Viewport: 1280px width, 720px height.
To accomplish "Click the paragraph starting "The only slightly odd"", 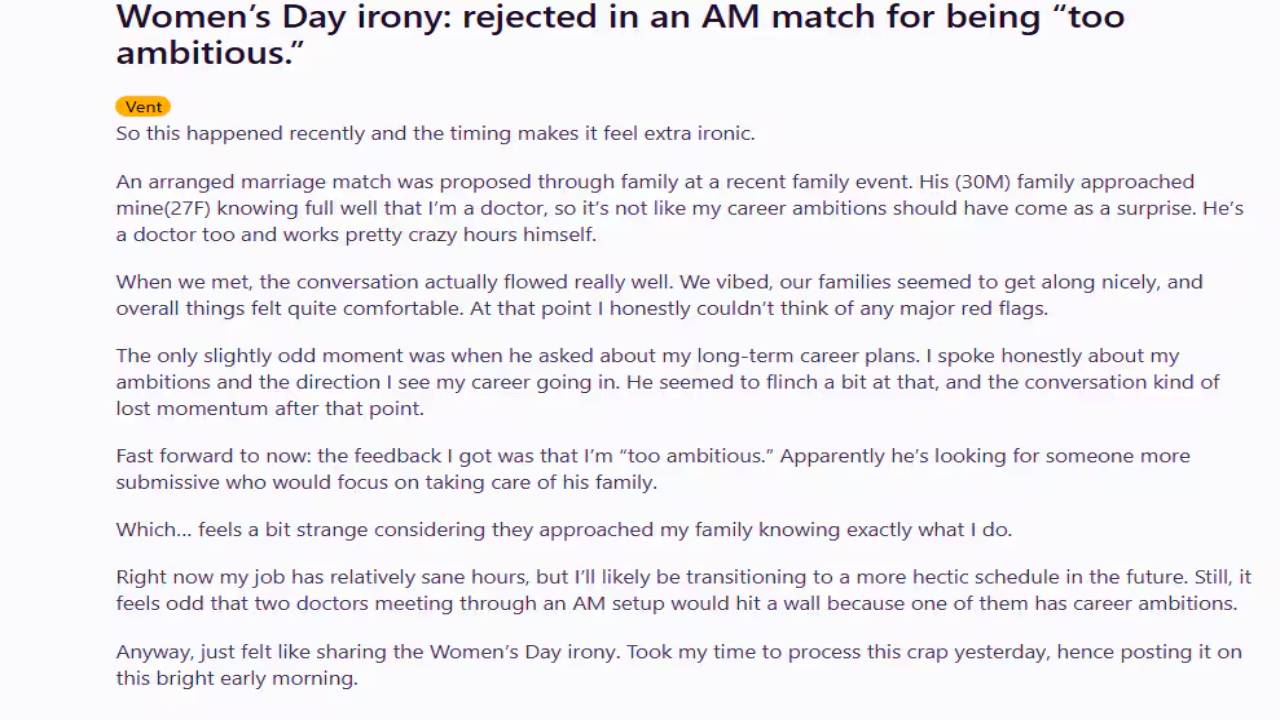I will click(x=668, y=382).
